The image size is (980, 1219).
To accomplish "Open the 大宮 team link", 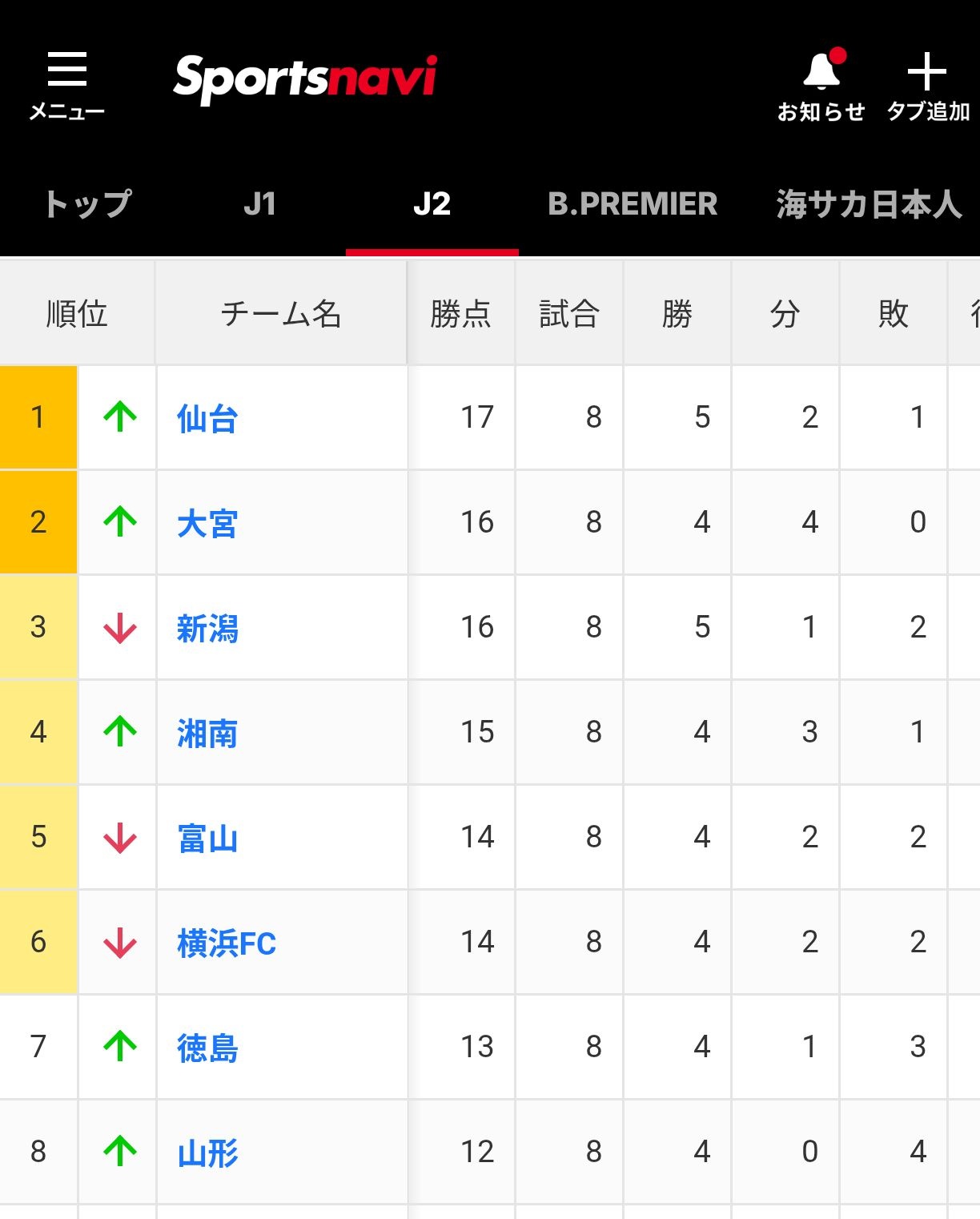I will [207, 524].
